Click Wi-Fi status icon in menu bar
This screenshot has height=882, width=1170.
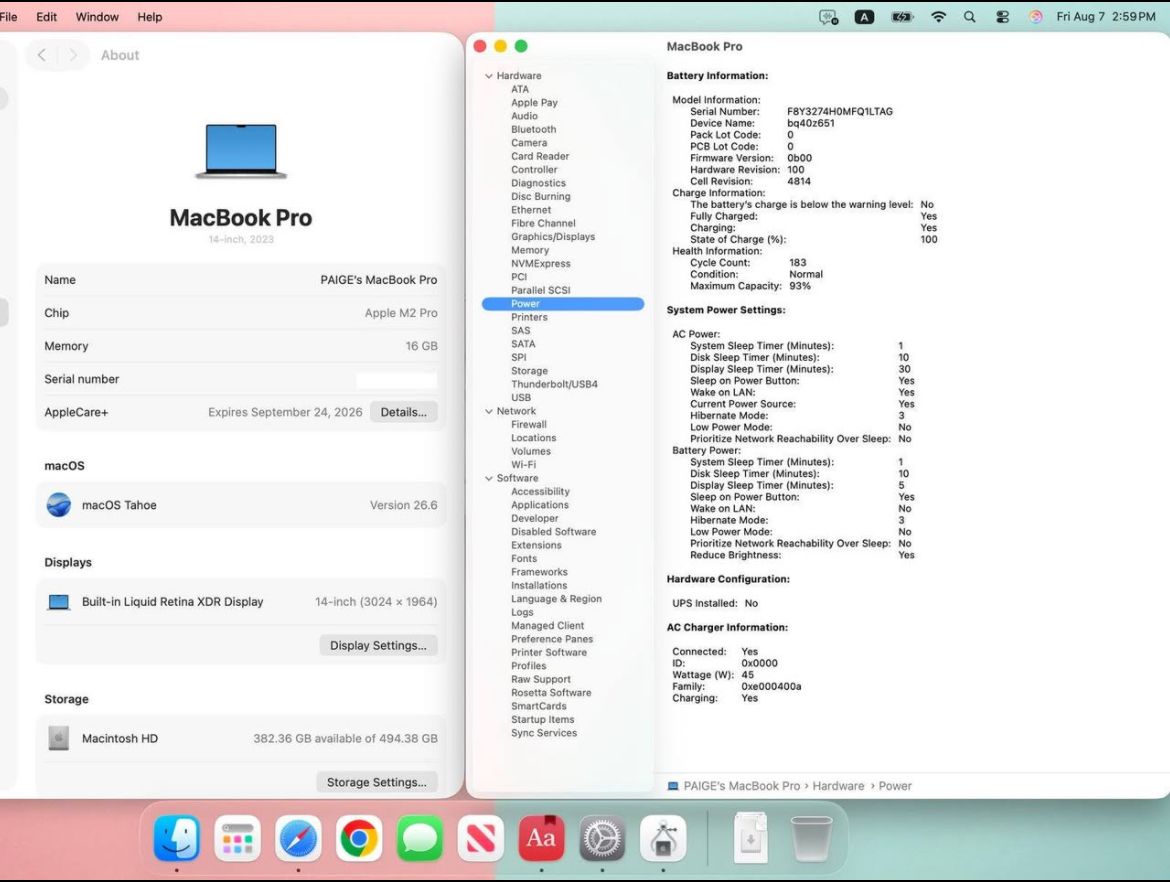pos(938,16)
